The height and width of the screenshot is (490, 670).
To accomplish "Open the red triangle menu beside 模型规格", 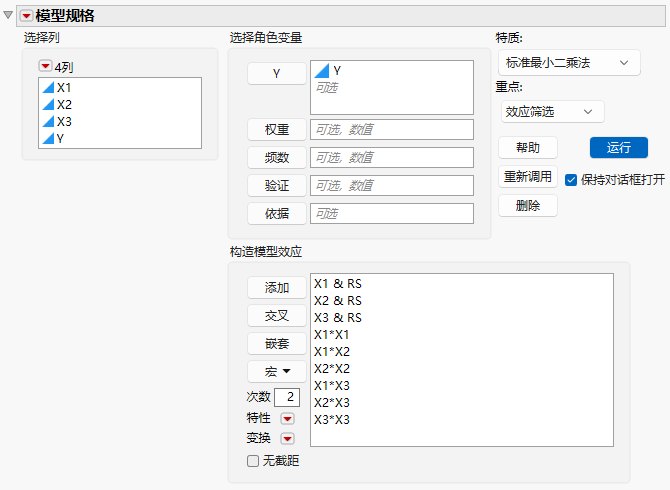I will 26,16.
